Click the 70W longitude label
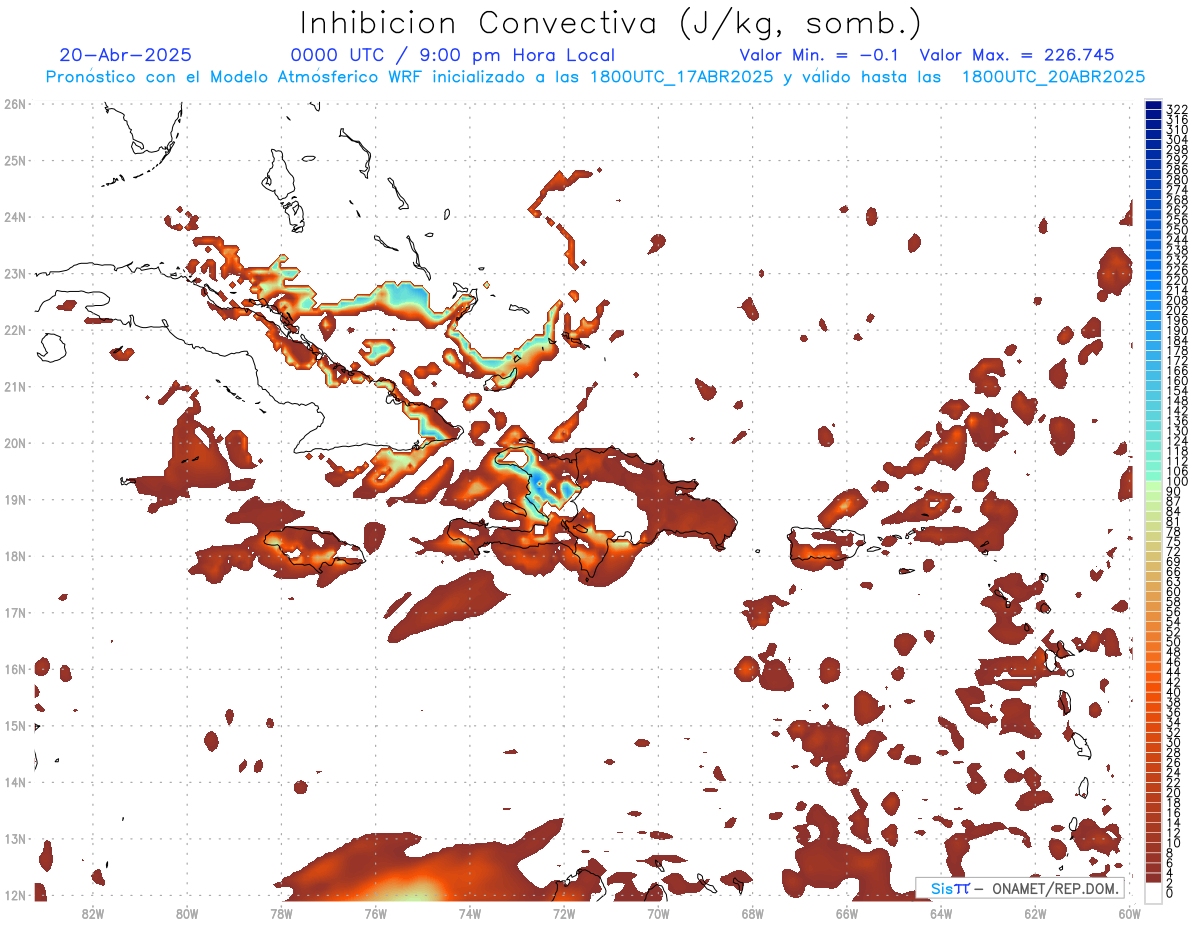1200x927 pixels. point(659,912)
